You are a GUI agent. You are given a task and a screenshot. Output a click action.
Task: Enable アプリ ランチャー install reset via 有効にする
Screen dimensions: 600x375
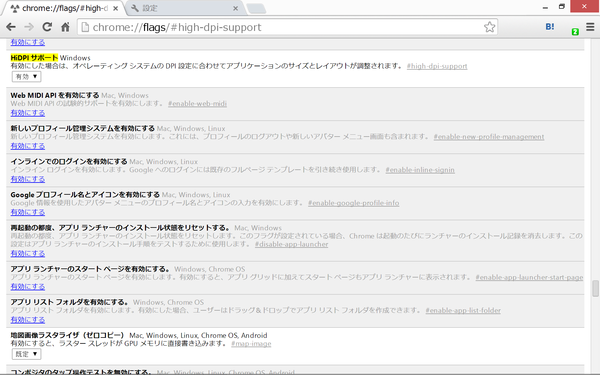pos(28,254)
